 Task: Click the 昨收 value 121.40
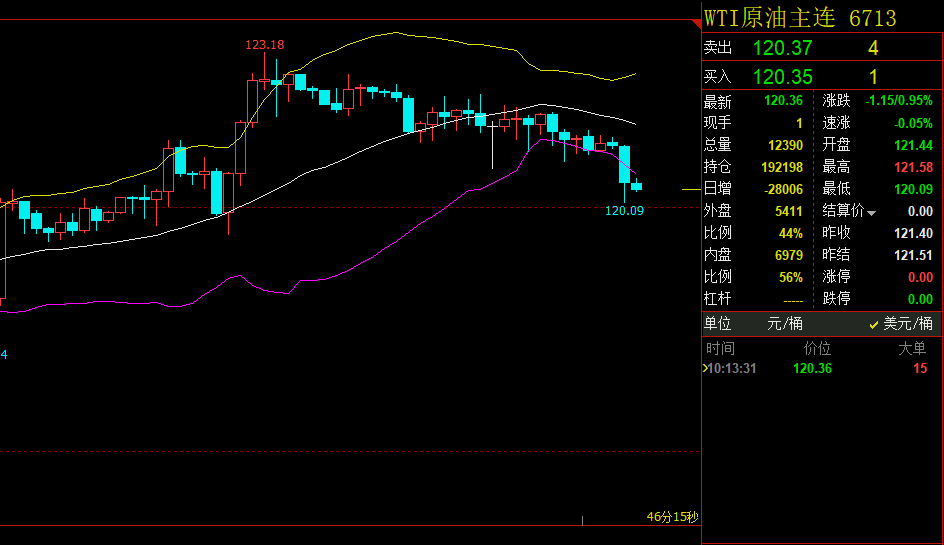pyautogui.click(x=913, y=233)
